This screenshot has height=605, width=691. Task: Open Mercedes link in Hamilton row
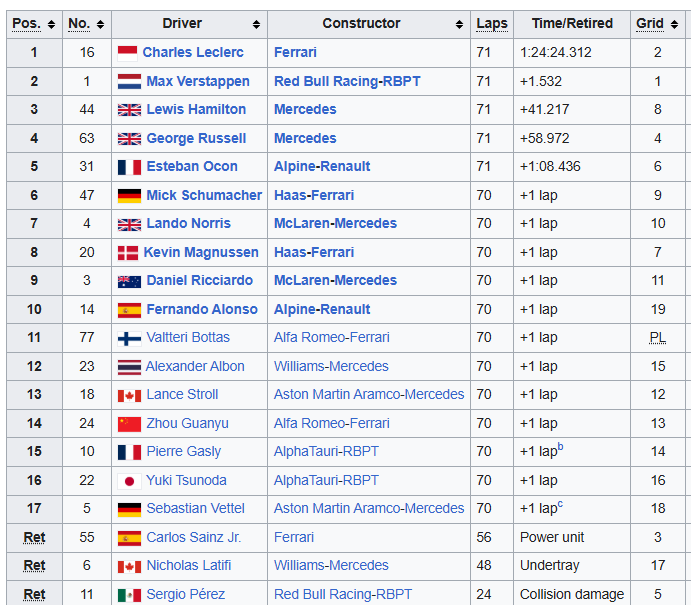click(305, 109)
